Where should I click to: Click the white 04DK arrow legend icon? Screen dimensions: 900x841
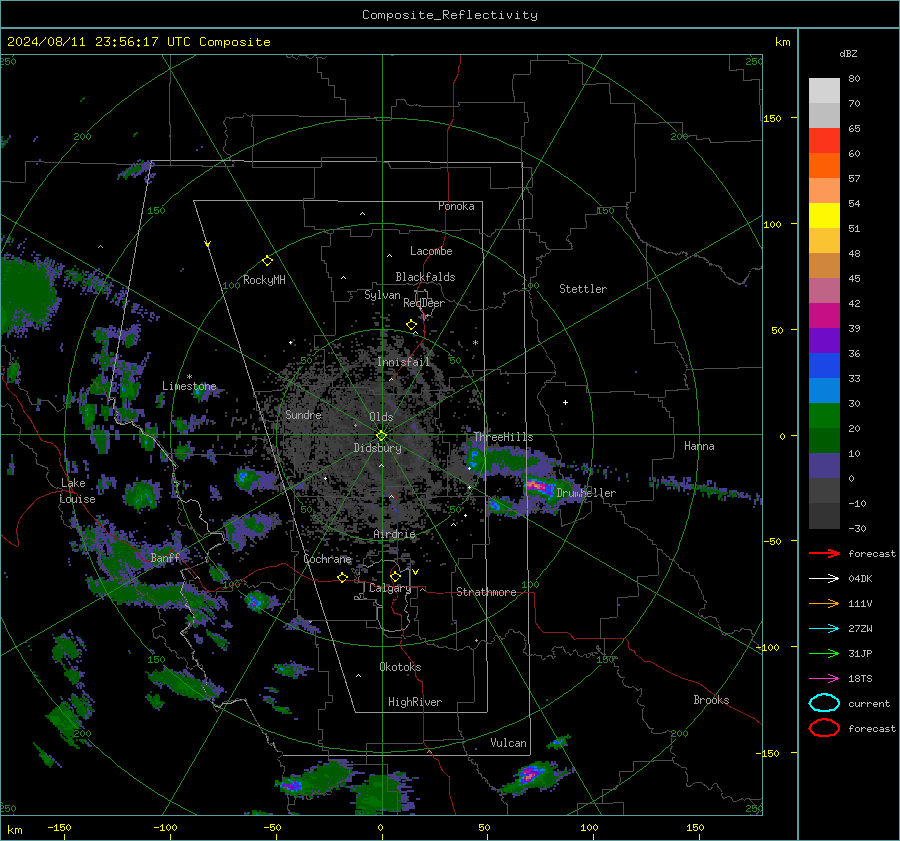point(824,579)
